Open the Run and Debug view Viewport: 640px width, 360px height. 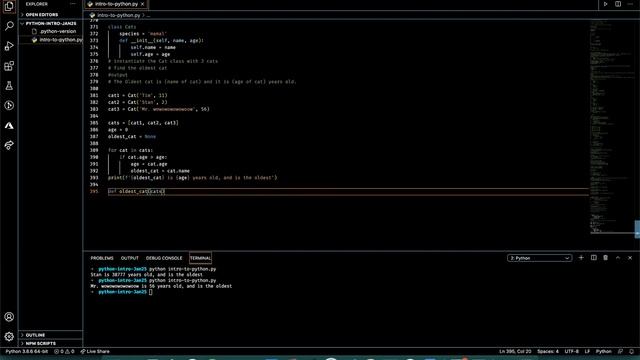9,46
